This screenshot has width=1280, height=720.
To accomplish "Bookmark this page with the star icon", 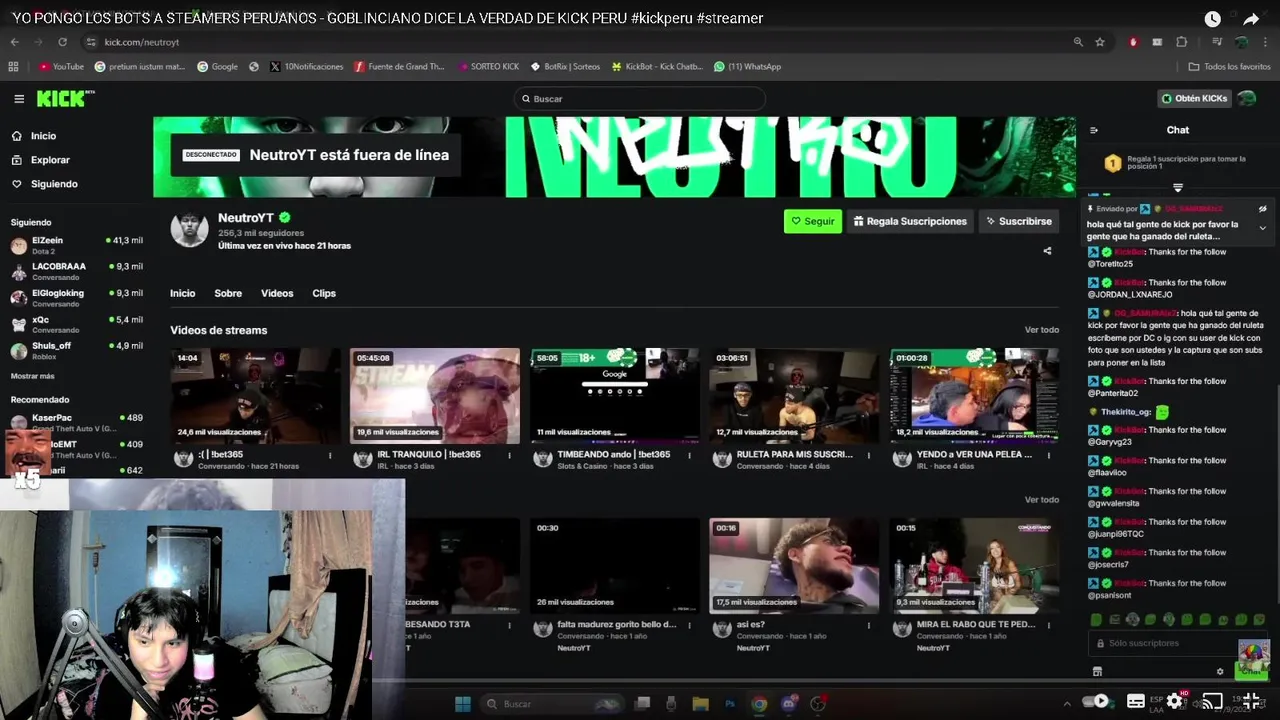I will (x=1100, y=42).
